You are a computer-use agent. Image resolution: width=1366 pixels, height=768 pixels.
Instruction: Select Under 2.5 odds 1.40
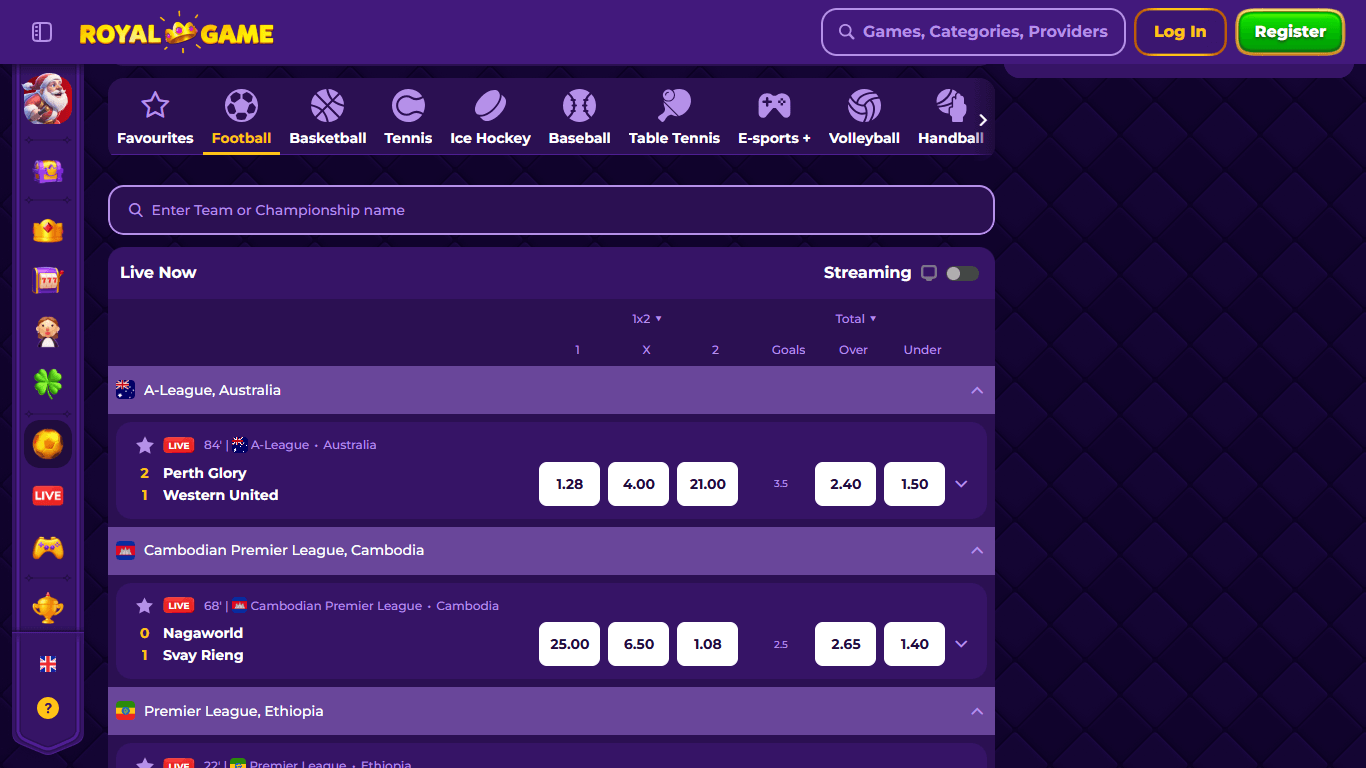[914, 644]
